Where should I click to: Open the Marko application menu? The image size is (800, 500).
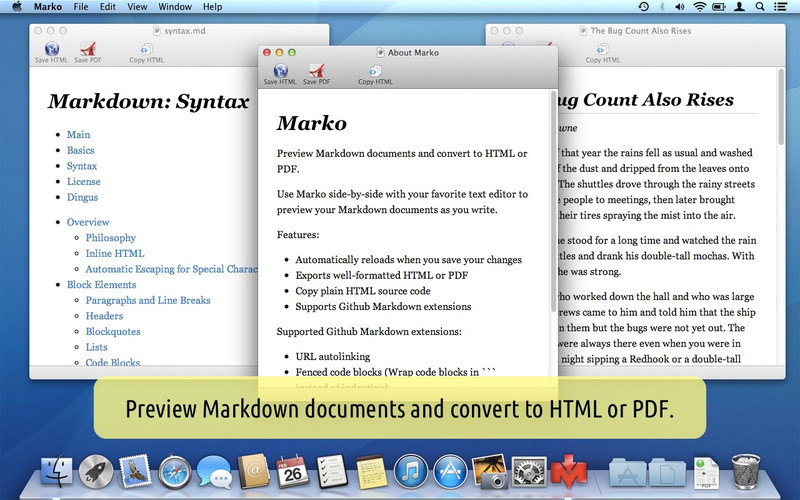point(47,7)
